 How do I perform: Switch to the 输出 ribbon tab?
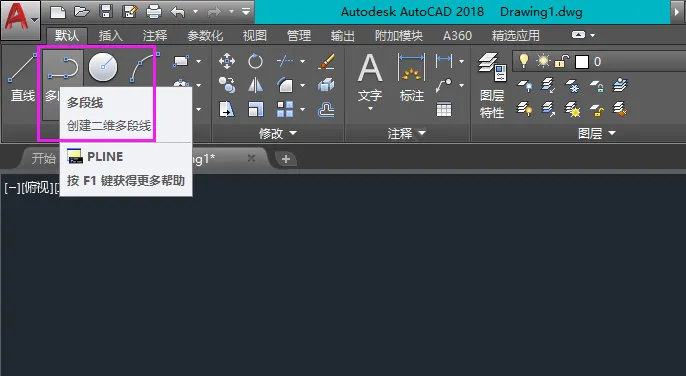coord(342,35)
